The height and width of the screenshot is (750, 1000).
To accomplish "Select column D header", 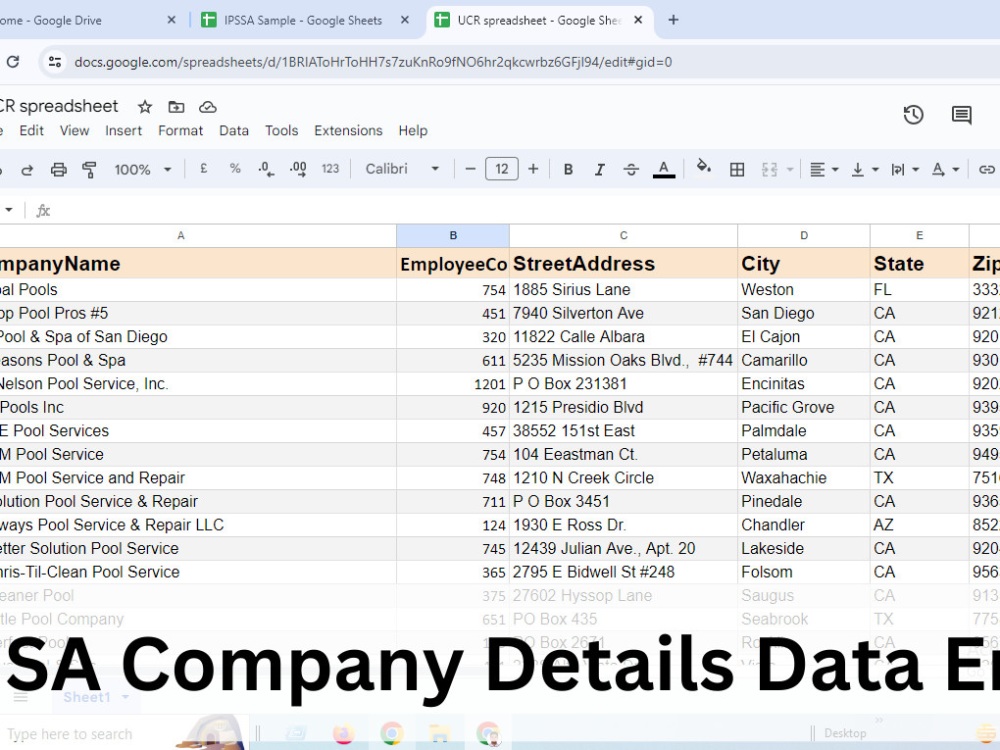I will pos(804,236).
